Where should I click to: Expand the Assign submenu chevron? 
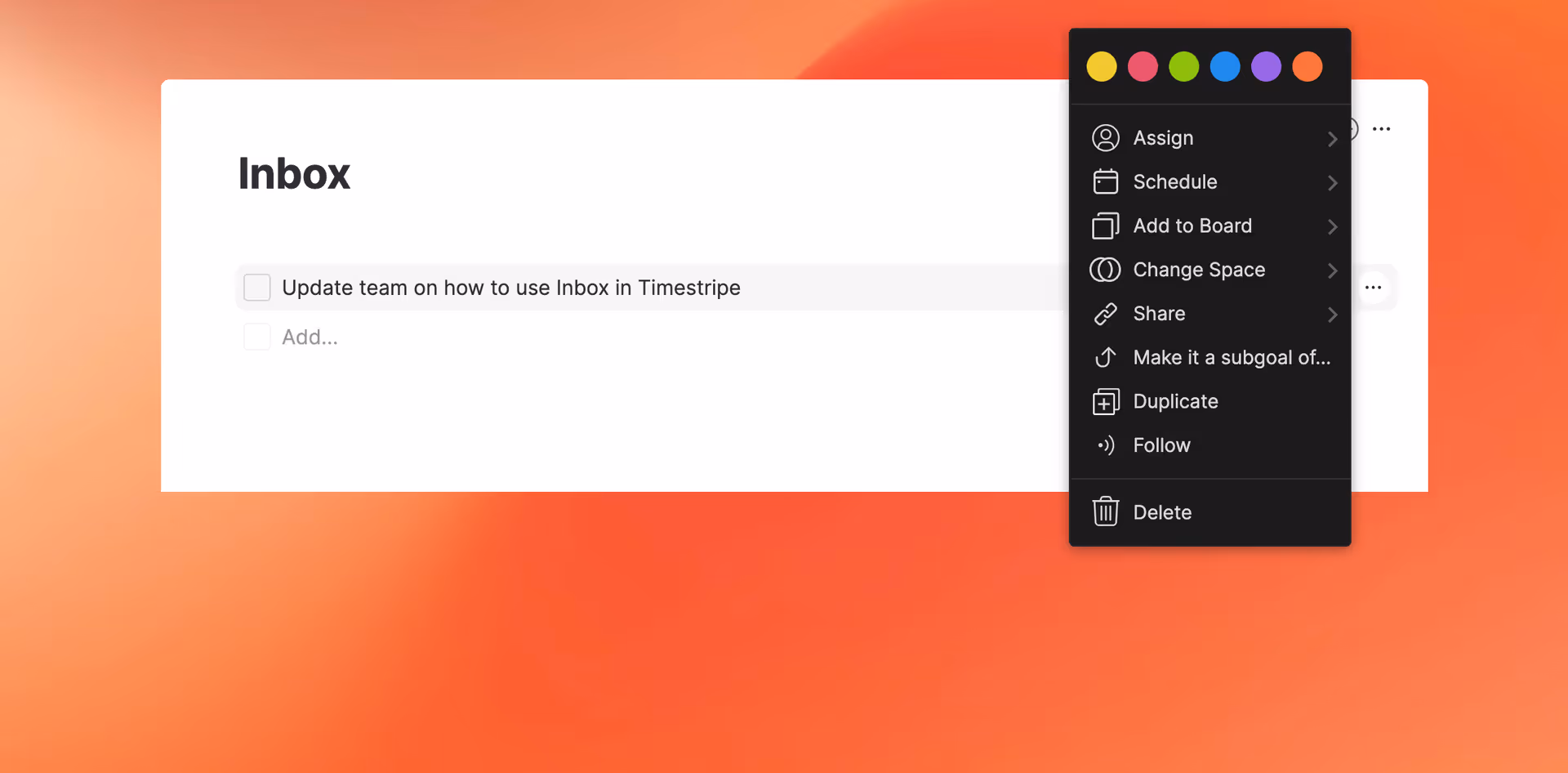click(1332, 139)
